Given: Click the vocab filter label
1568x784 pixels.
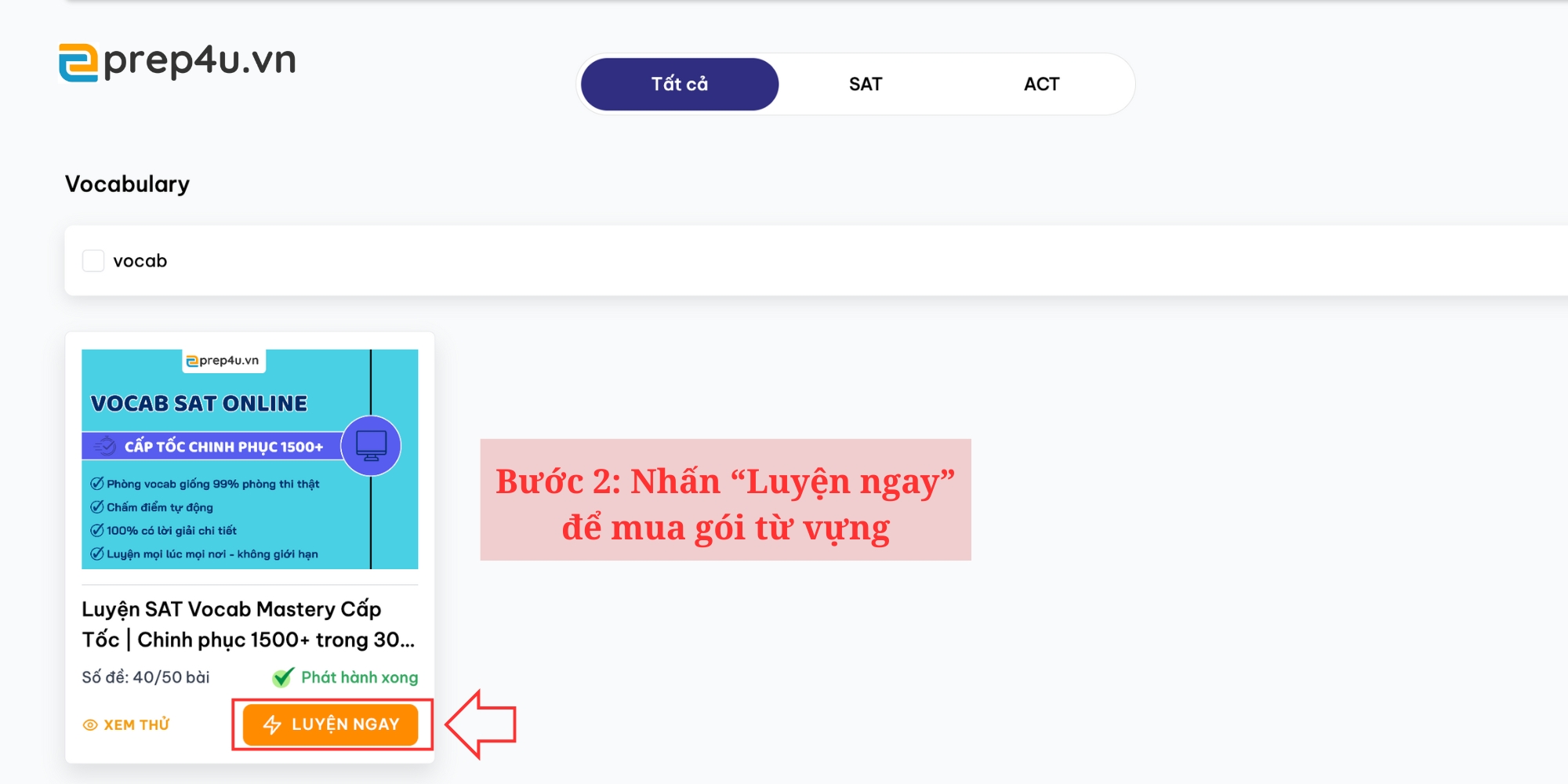Looking at the screenshot, I should (140, 260).
